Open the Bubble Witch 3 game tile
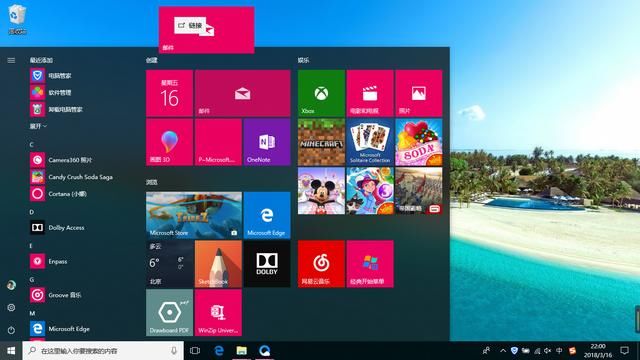Viewport: 640px width, 360px height. pos(370,191)
